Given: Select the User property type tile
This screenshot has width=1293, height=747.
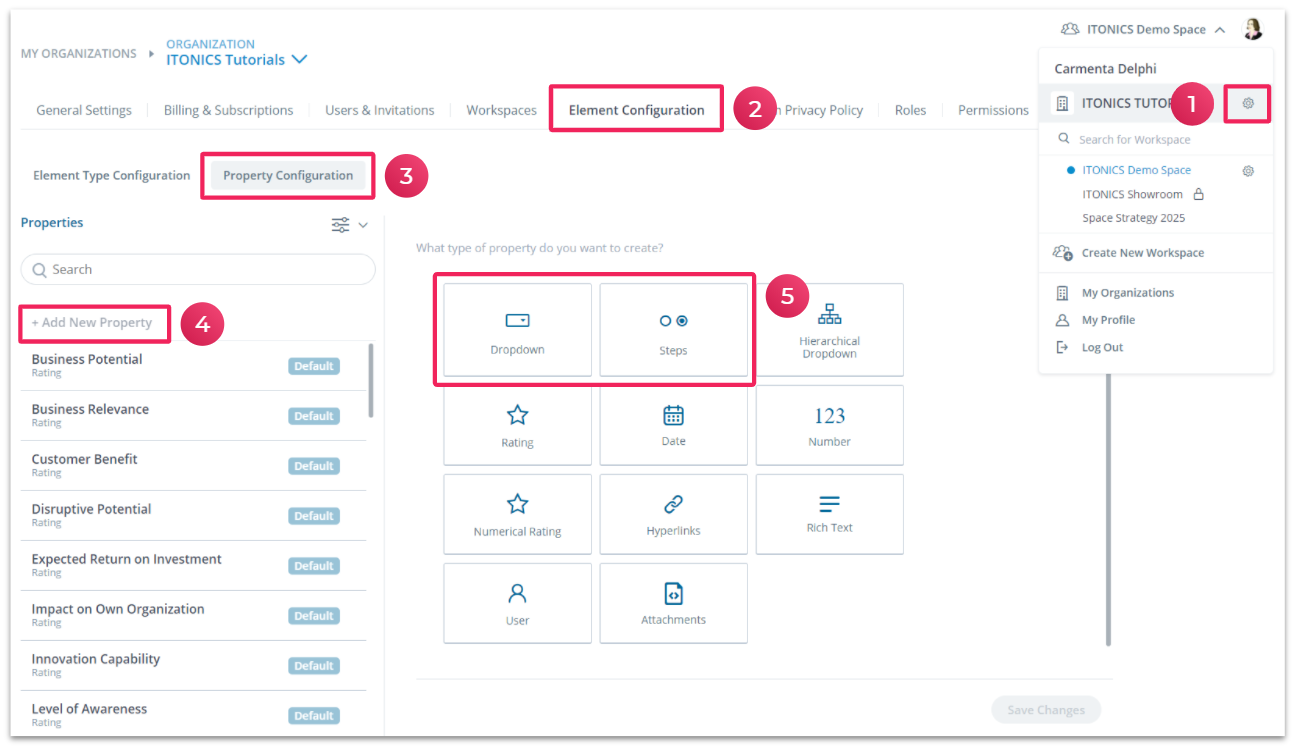Looking at the screenshot, I should coord(517,603).
